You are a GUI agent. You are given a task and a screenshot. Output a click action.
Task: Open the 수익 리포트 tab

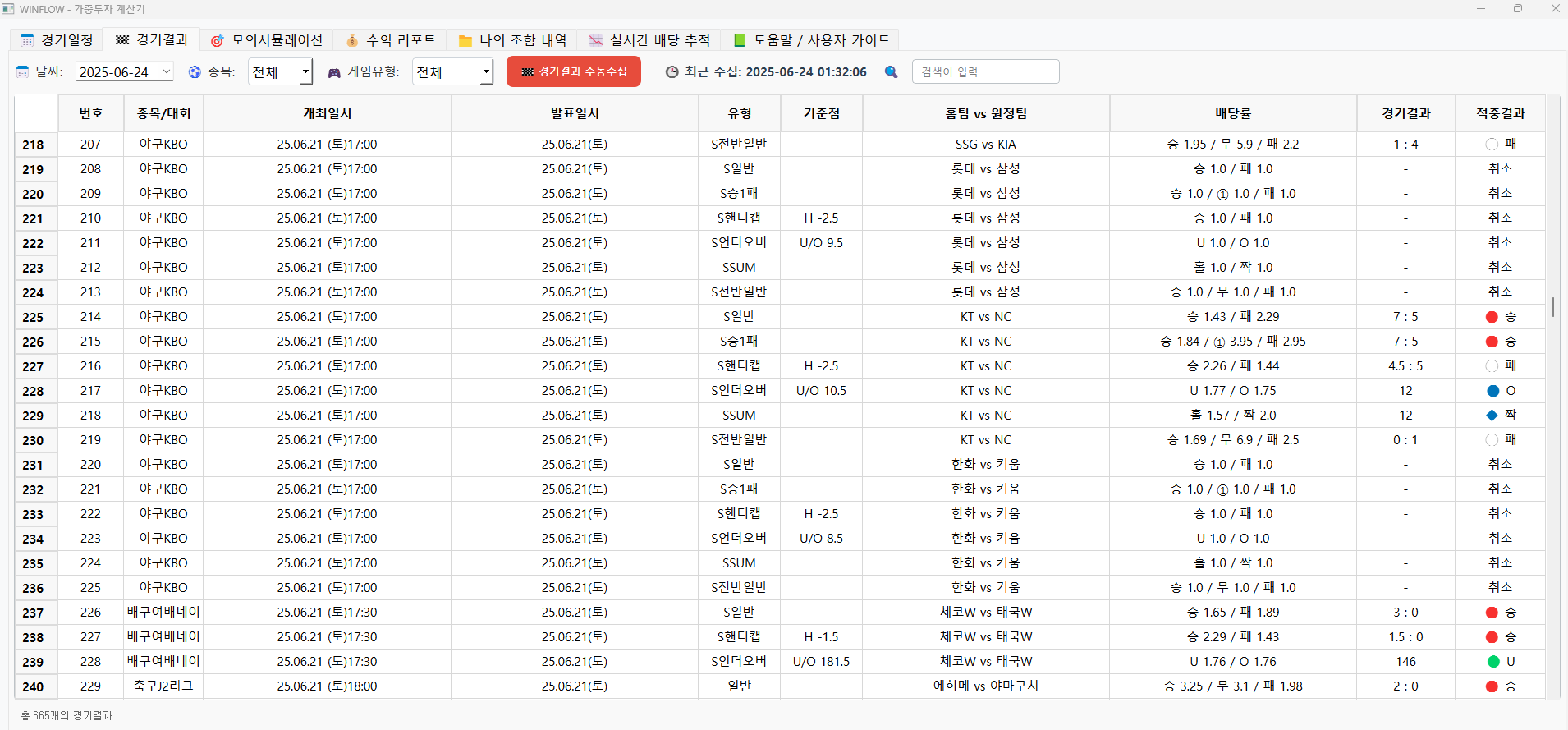(x=391, y=40)
